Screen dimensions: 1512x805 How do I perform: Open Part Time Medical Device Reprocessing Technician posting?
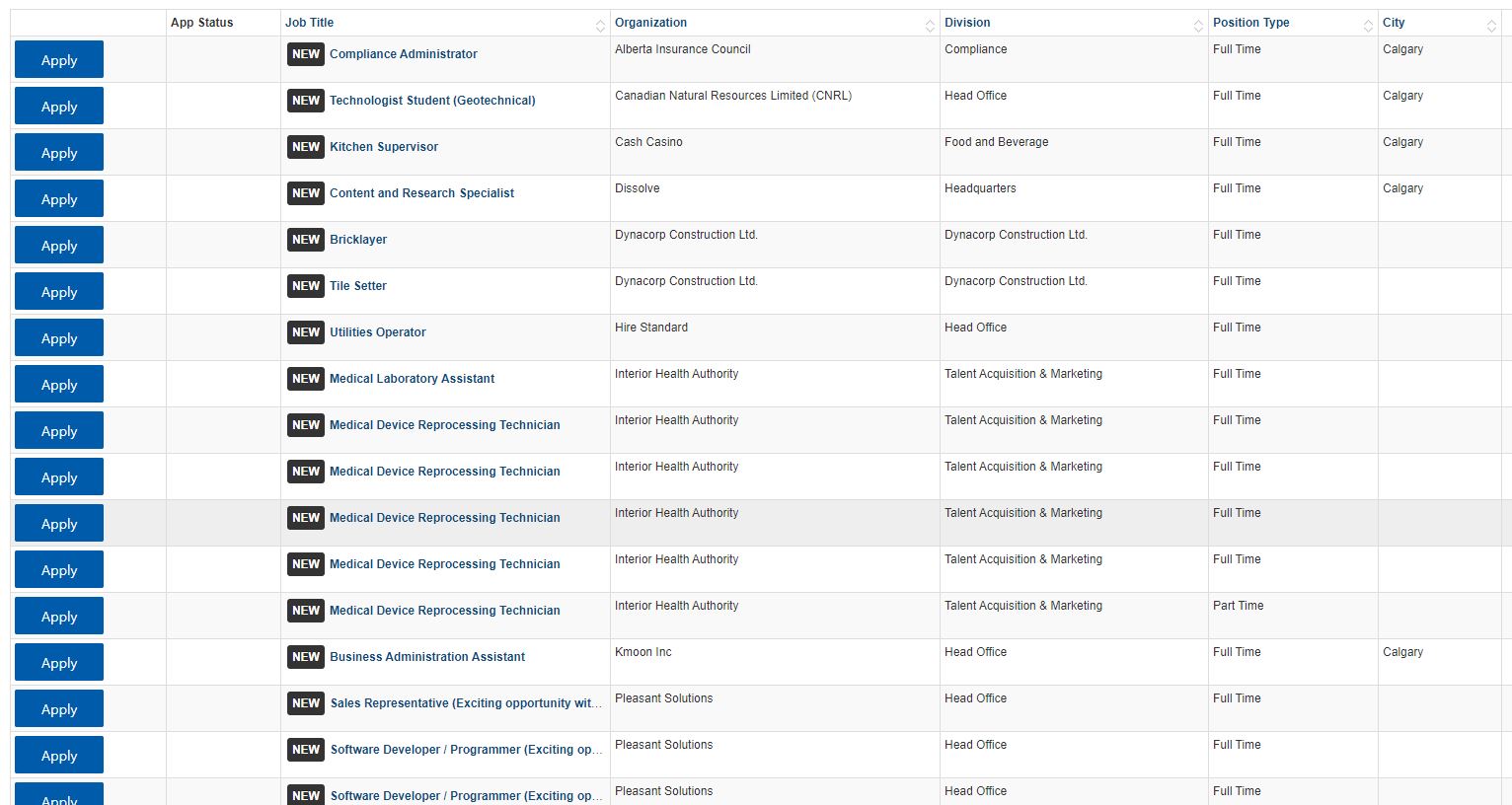point(445,611)
